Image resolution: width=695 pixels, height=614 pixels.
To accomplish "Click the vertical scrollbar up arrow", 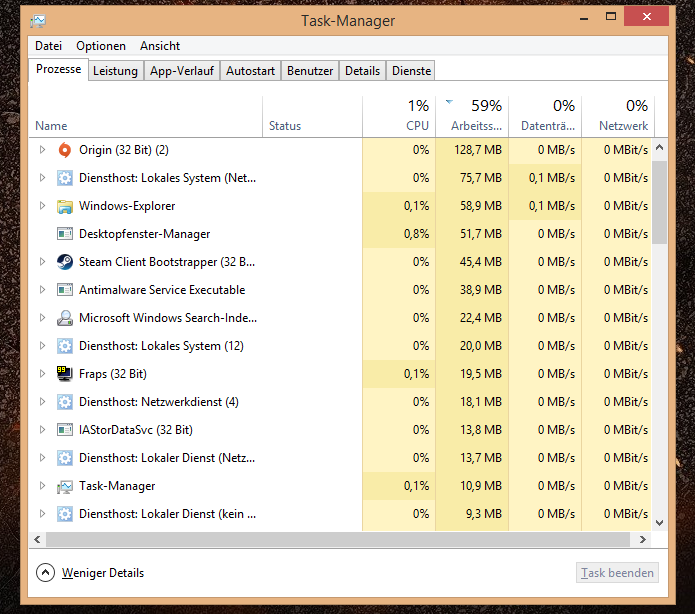I will pyautogui.click(x=660, y=147).
